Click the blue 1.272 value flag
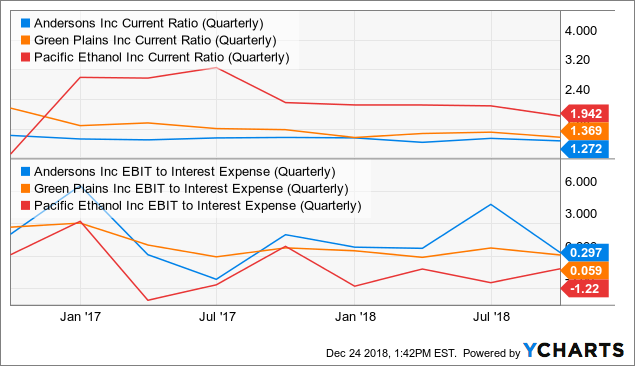635x366 pixels. click(x=585, y=149)
